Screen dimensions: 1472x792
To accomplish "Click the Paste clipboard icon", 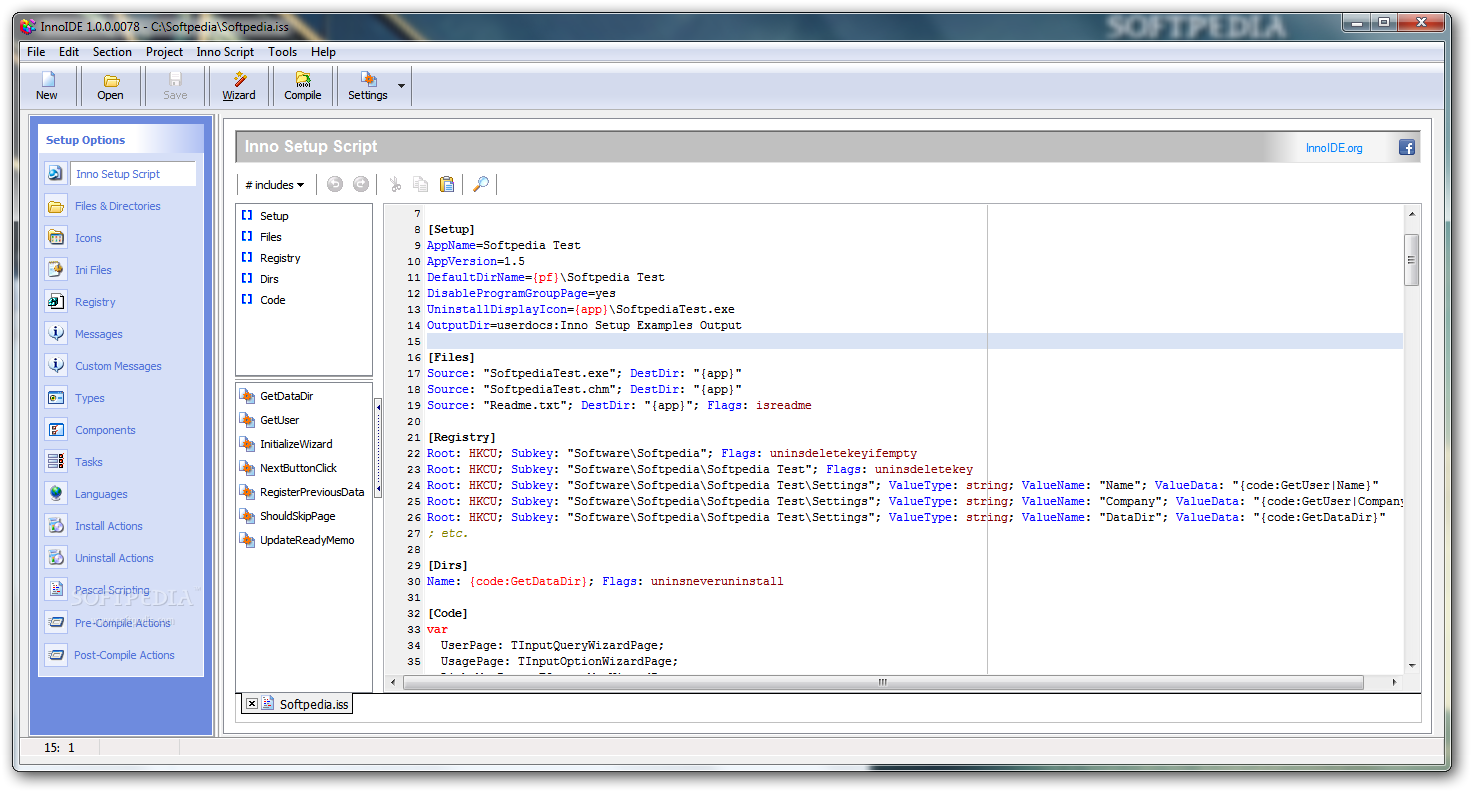I will pyautogui.click(x=447, y=184).
